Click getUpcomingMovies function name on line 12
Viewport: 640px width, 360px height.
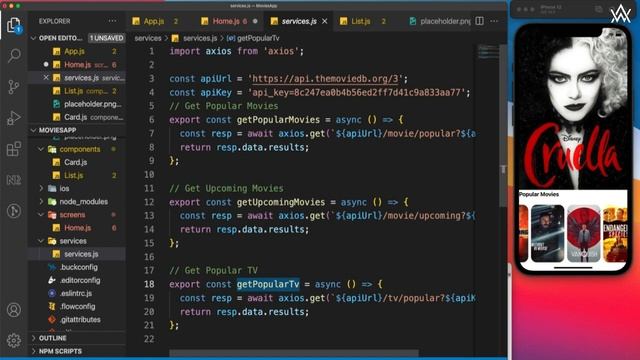281,202
